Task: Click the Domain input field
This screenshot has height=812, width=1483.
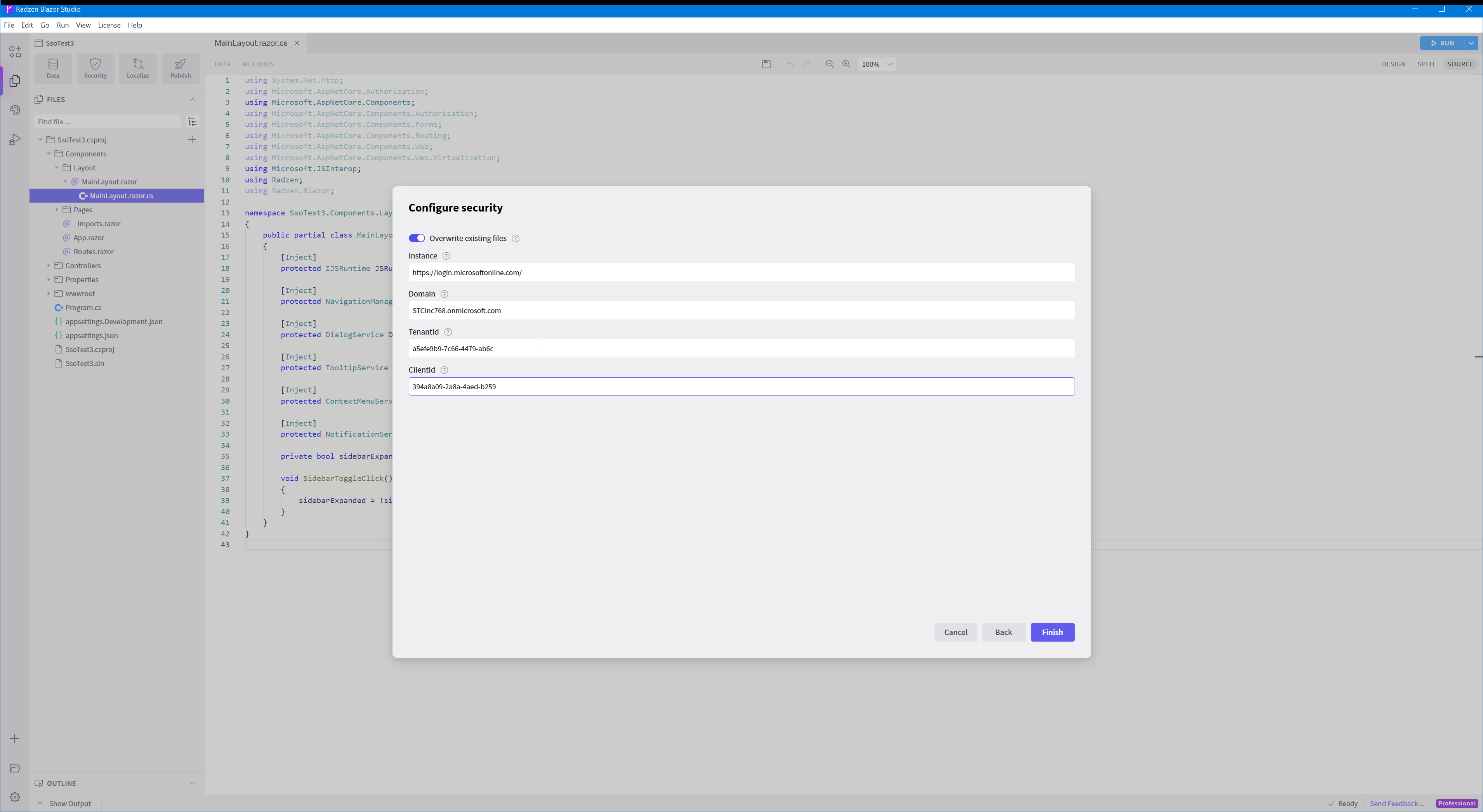Action: [x=741, y=311]
